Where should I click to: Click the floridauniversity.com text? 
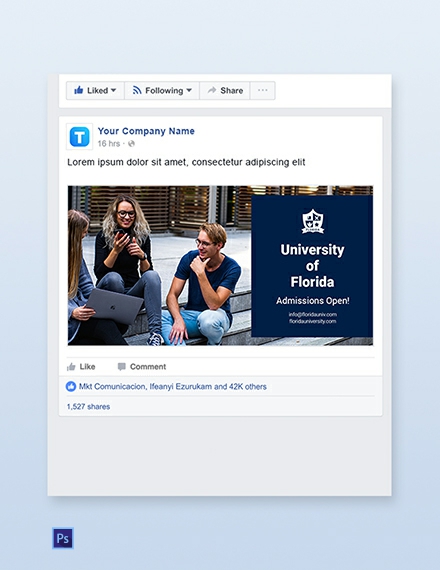(313, 321)
